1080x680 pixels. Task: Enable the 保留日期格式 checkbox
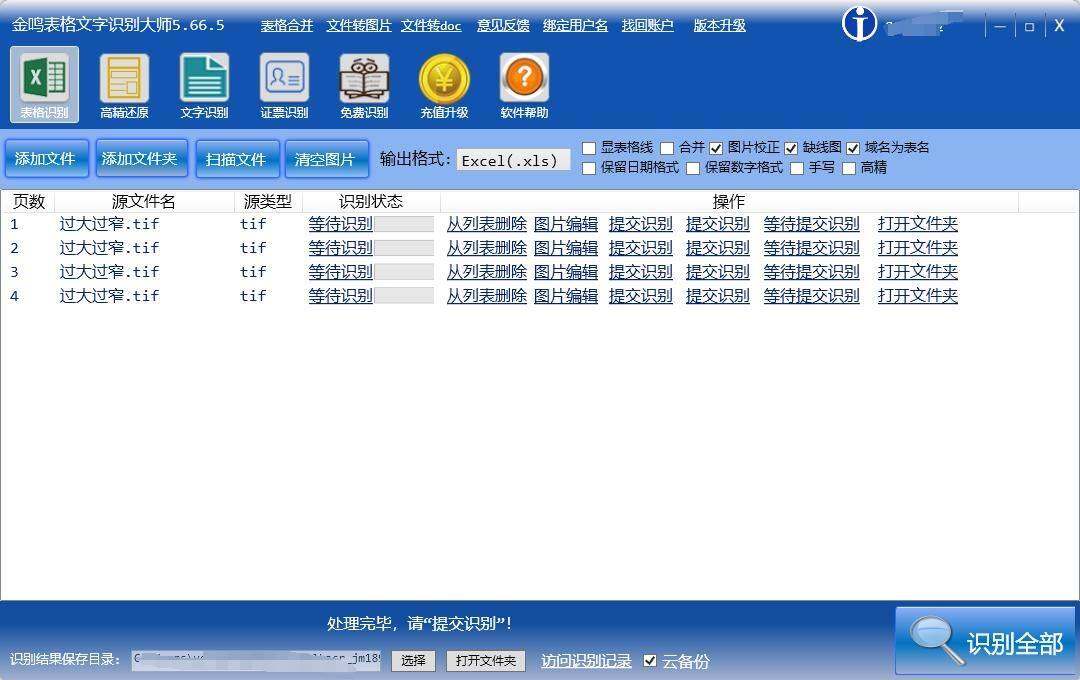(x=589, y=168)
